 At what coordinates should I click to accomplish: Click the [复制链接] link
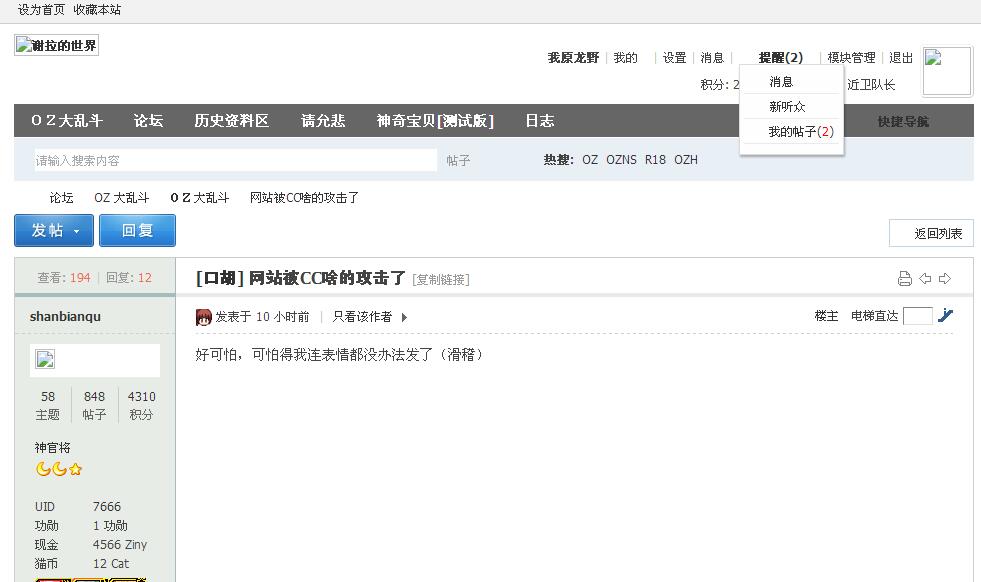(440, 280)
